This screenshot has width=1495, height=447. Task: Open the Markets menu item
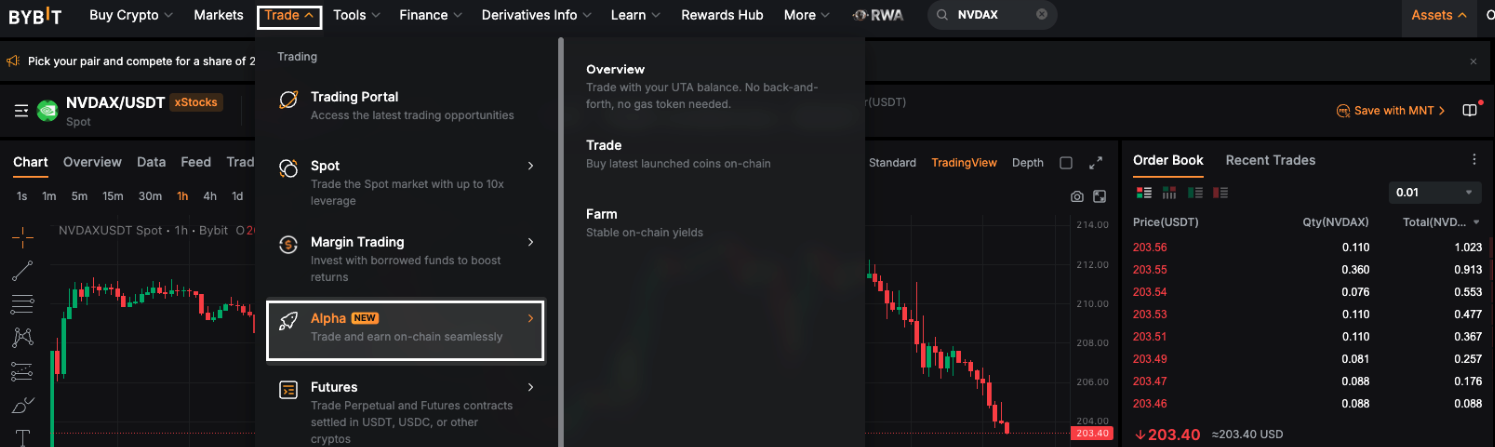click(218, 15)
